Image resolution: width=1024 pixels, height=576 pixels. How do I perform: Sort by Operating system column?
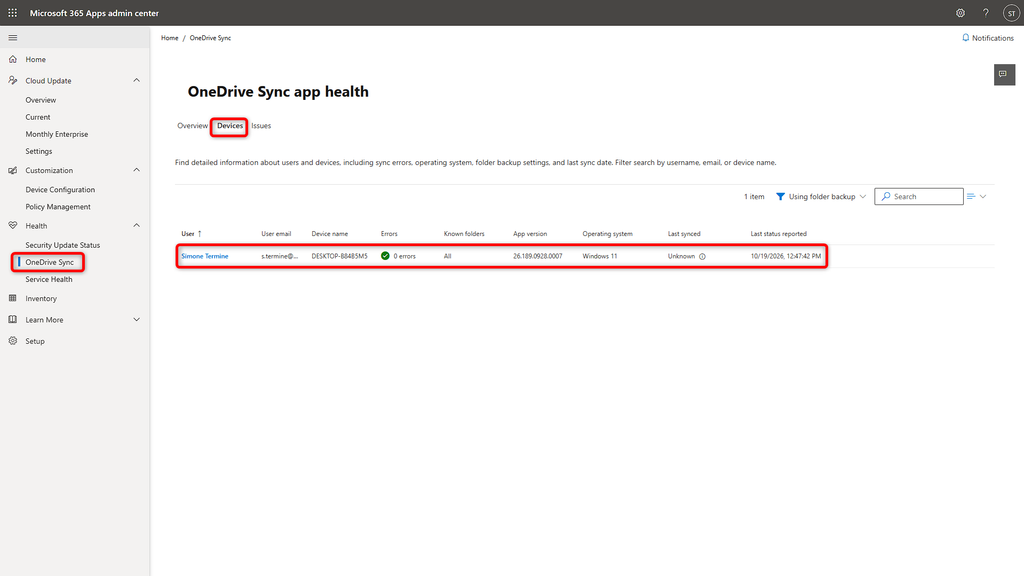click(607, 234)
